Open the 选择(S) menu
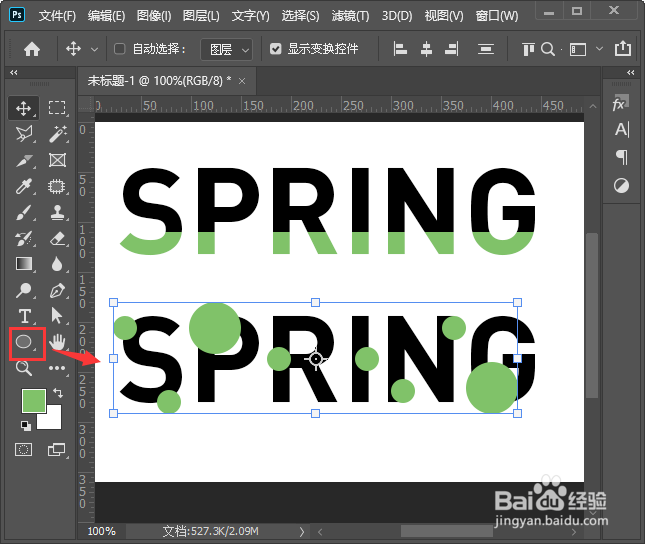Viewport: 645px width, 544px height. point(300,16)
